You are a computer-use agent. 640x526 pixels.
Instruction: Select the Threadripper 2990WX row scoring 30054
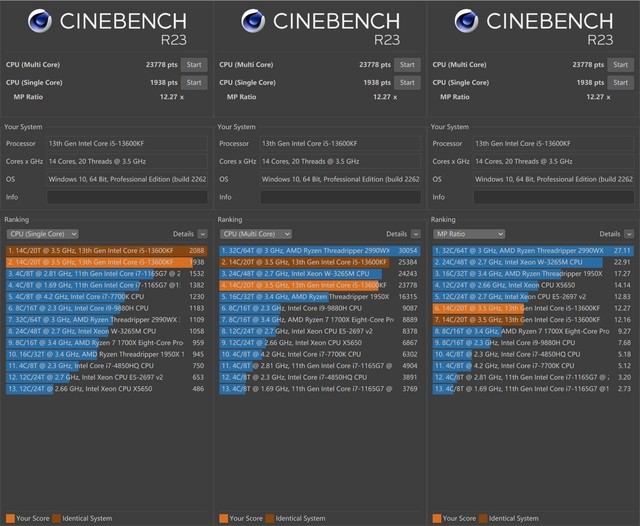[x=320, y=251]
